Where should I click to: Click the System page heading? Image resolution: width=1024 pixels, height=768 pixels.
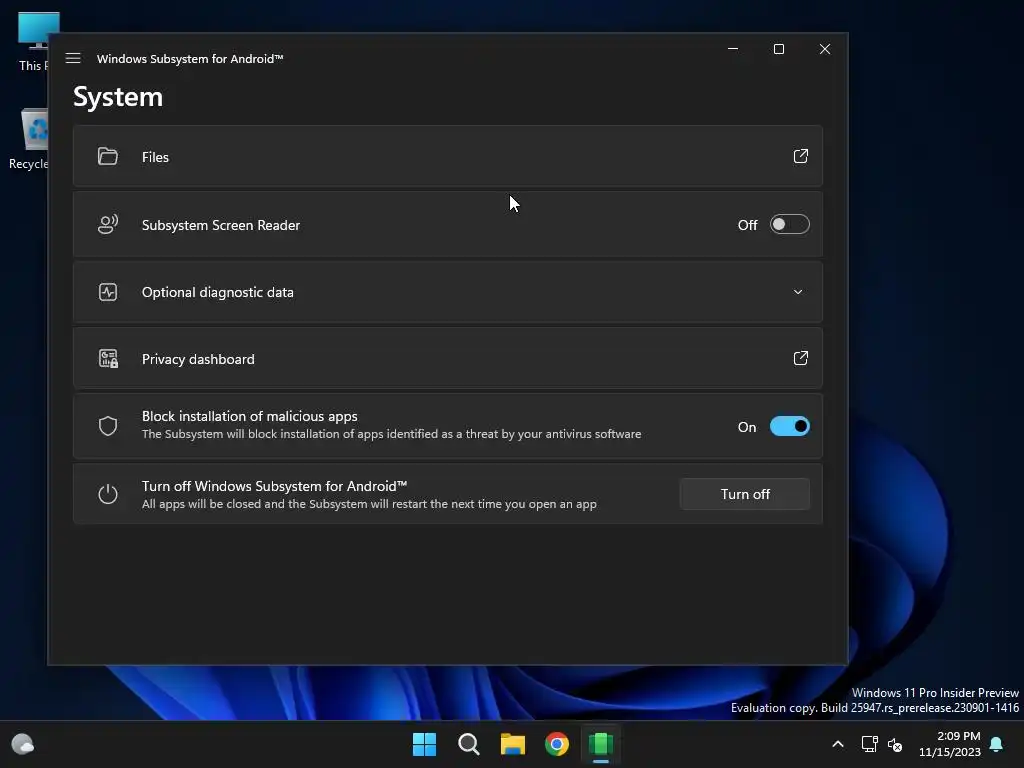pyautogui.click(x=118, y=97)
